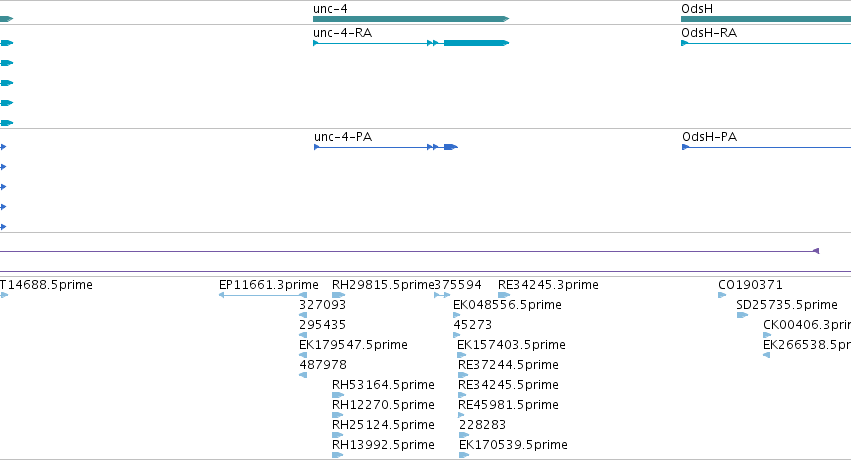Open the OdsH gene label
This screenshot has width=851, height=460.
tap(697, 9)
